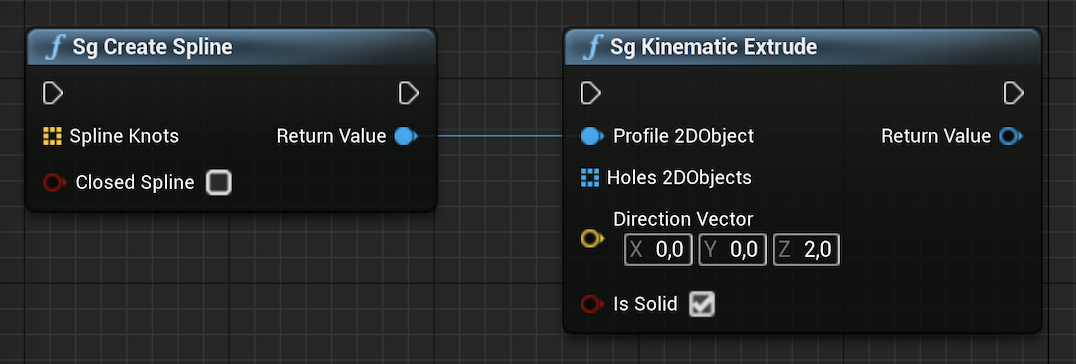Image resolution: width=1076 pixels, height=364 pixels.
Task: Click the Sg Create Spline output execution pin
Action: (x=409, y=93)
